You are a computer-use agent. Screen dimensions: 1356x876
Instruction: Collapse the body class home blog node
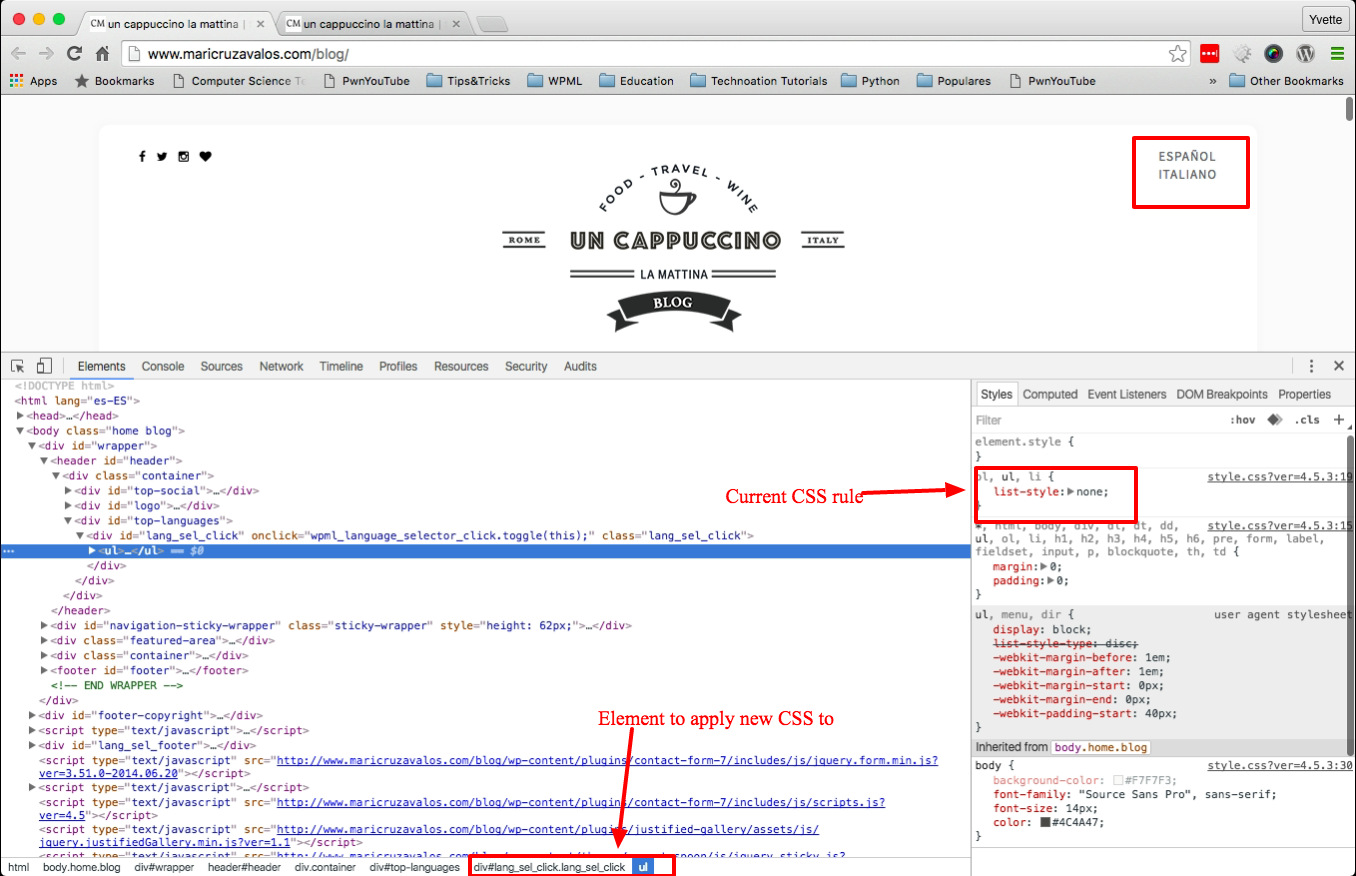point(20,431)
